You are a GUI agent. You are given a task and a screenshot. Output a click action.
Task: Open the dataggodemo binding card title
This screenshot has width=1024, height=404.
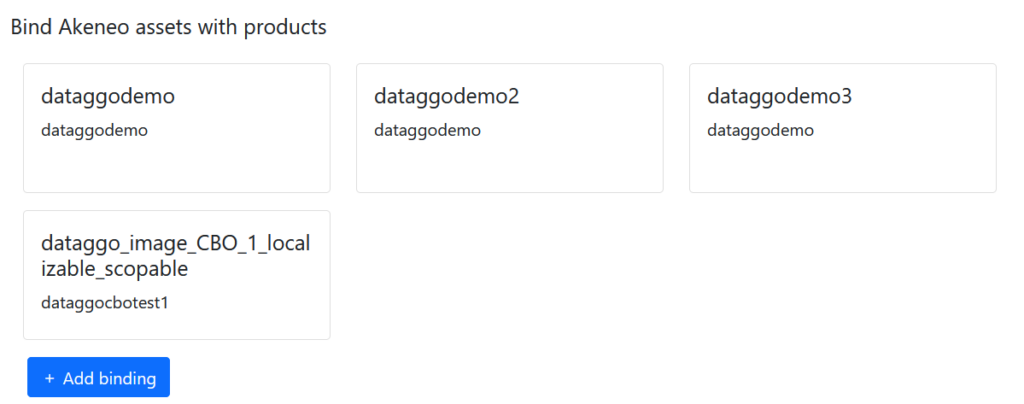(x=108, y=97)
